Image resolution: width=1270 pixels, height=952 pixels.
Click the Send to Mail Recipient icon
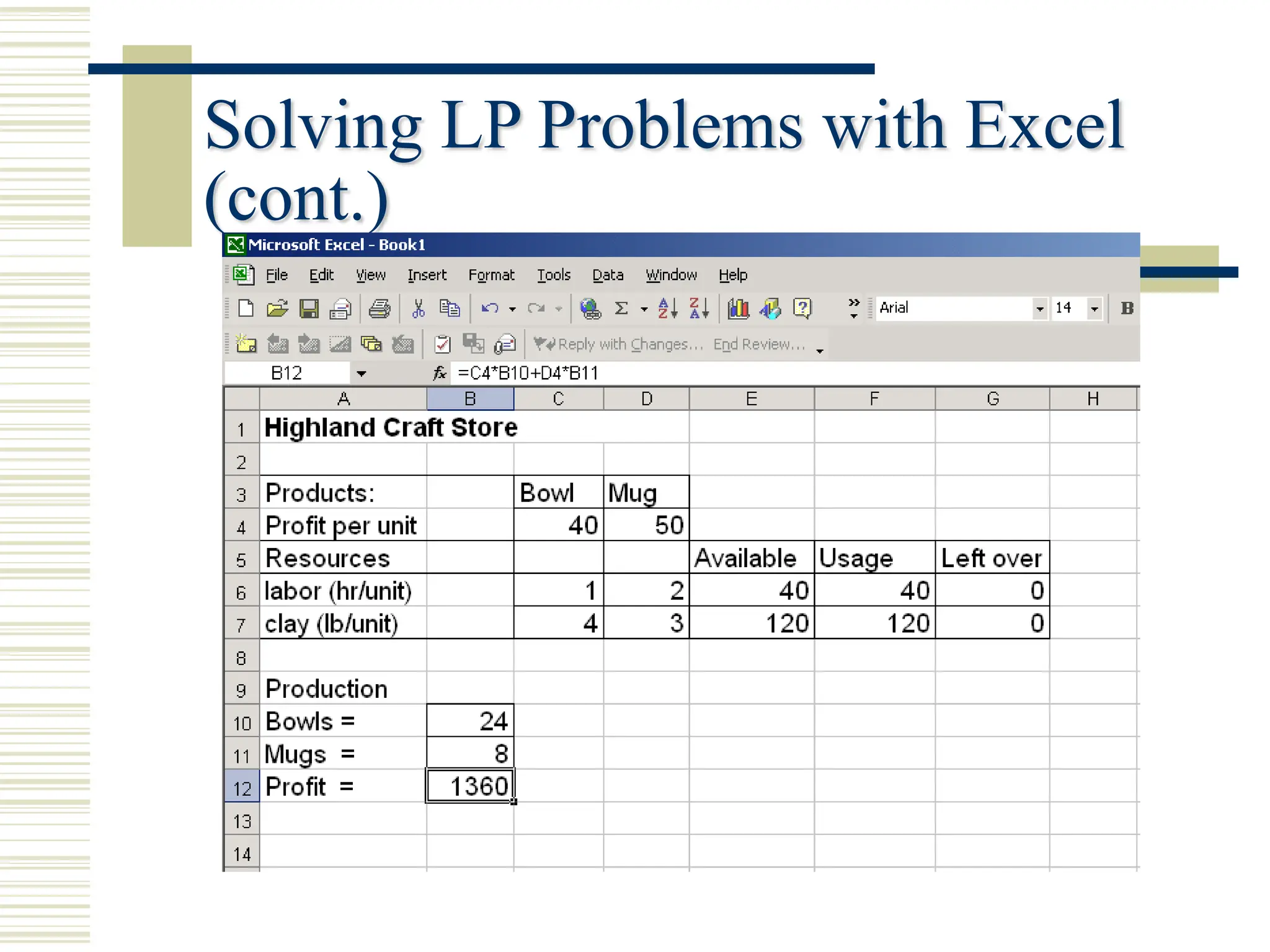[505, 343]
